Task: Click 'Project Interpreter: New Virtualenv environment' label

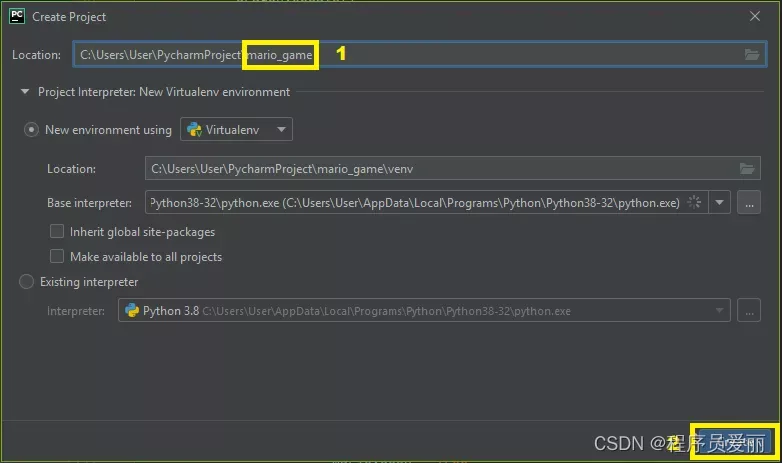Action: 164,92
